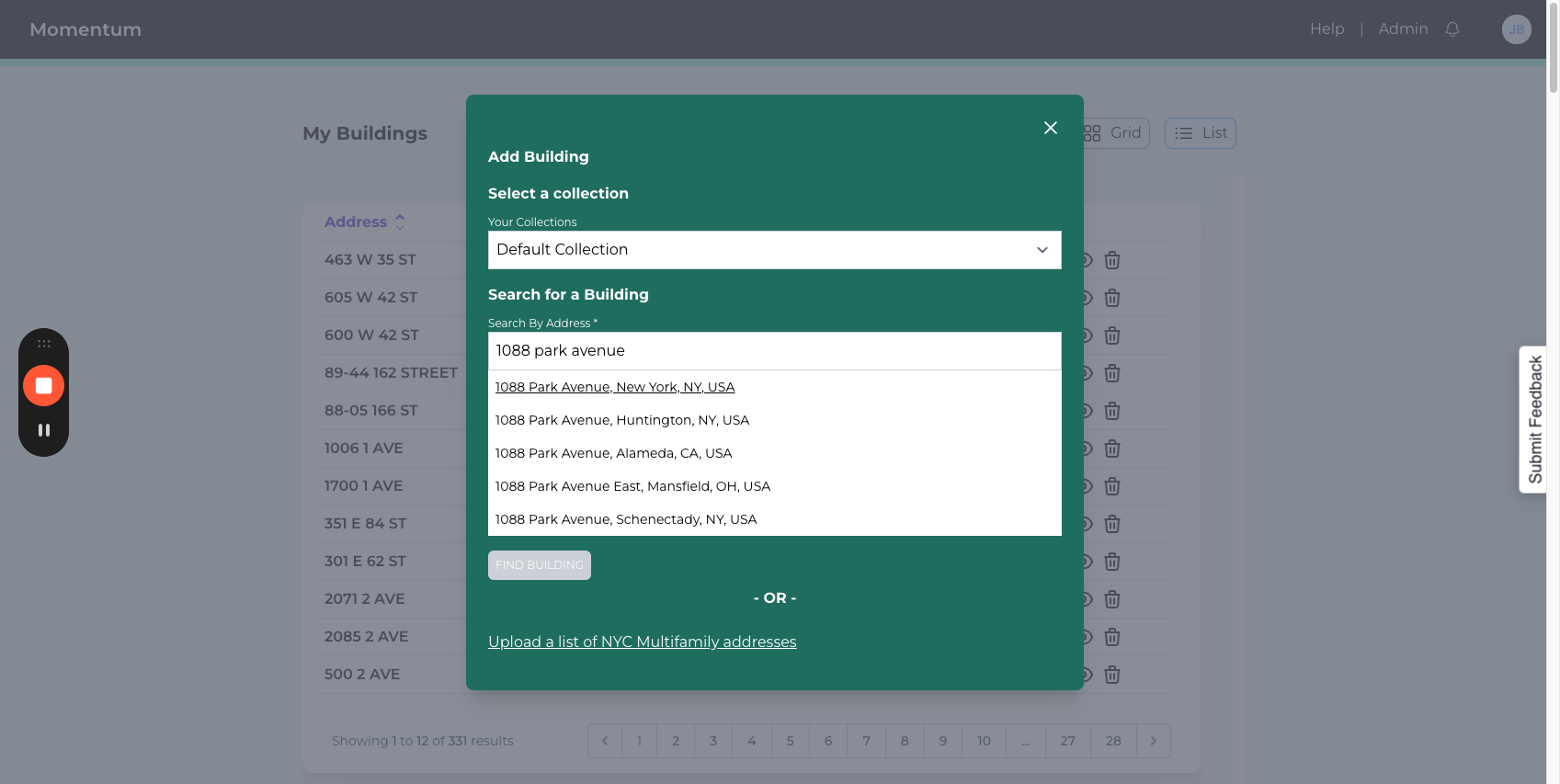Delete the 1006 1 AVE building
1560x784 pixels.
tap(1112, 449)
